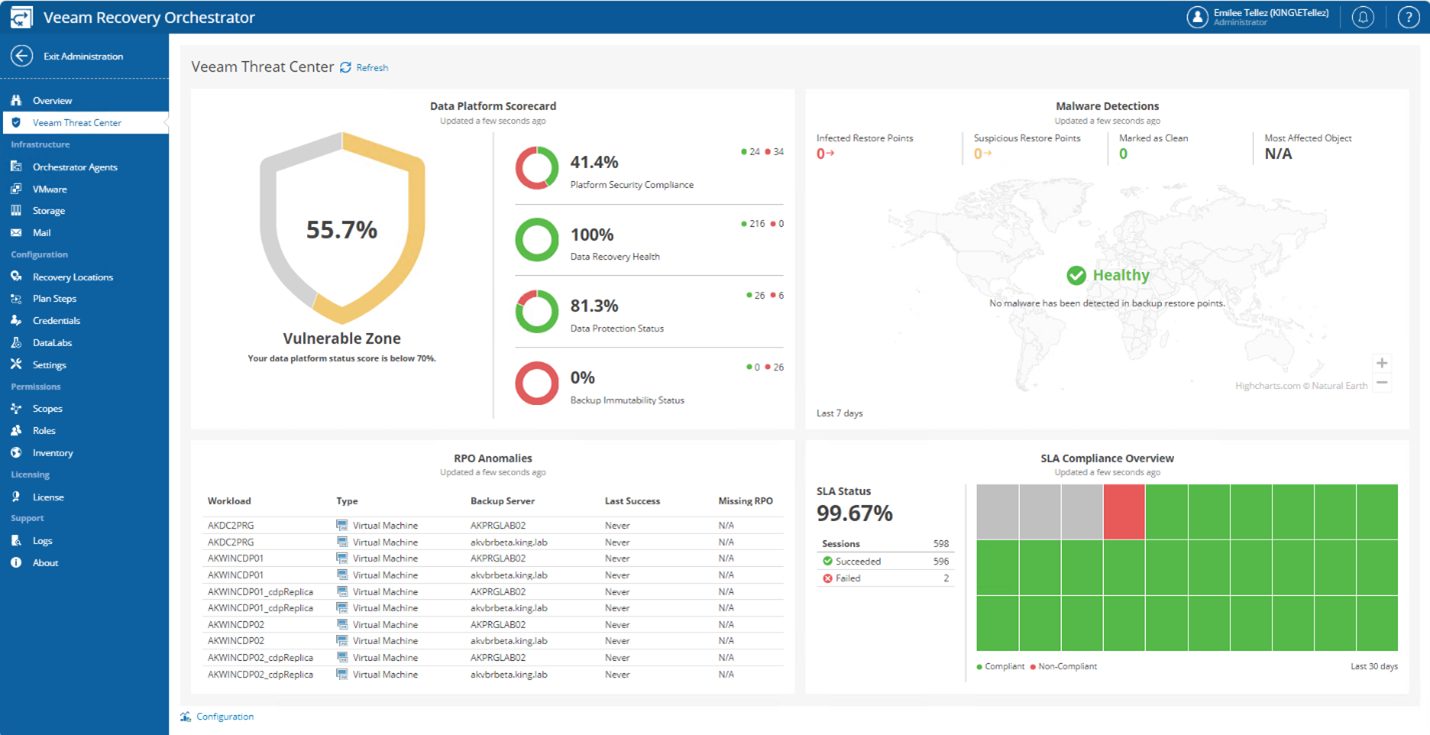Click the Refresh link
1430x735 pixels.
click(372, 68)
